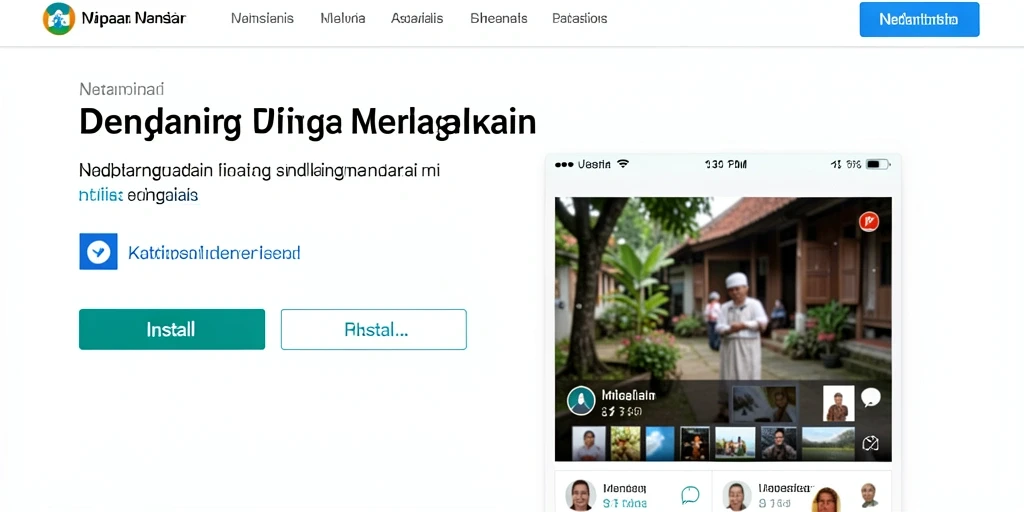This screenshot has width=1024, height=512.
Task: Click the second contact card's name text
Action: pyautogui.click(x=787, y=487)
